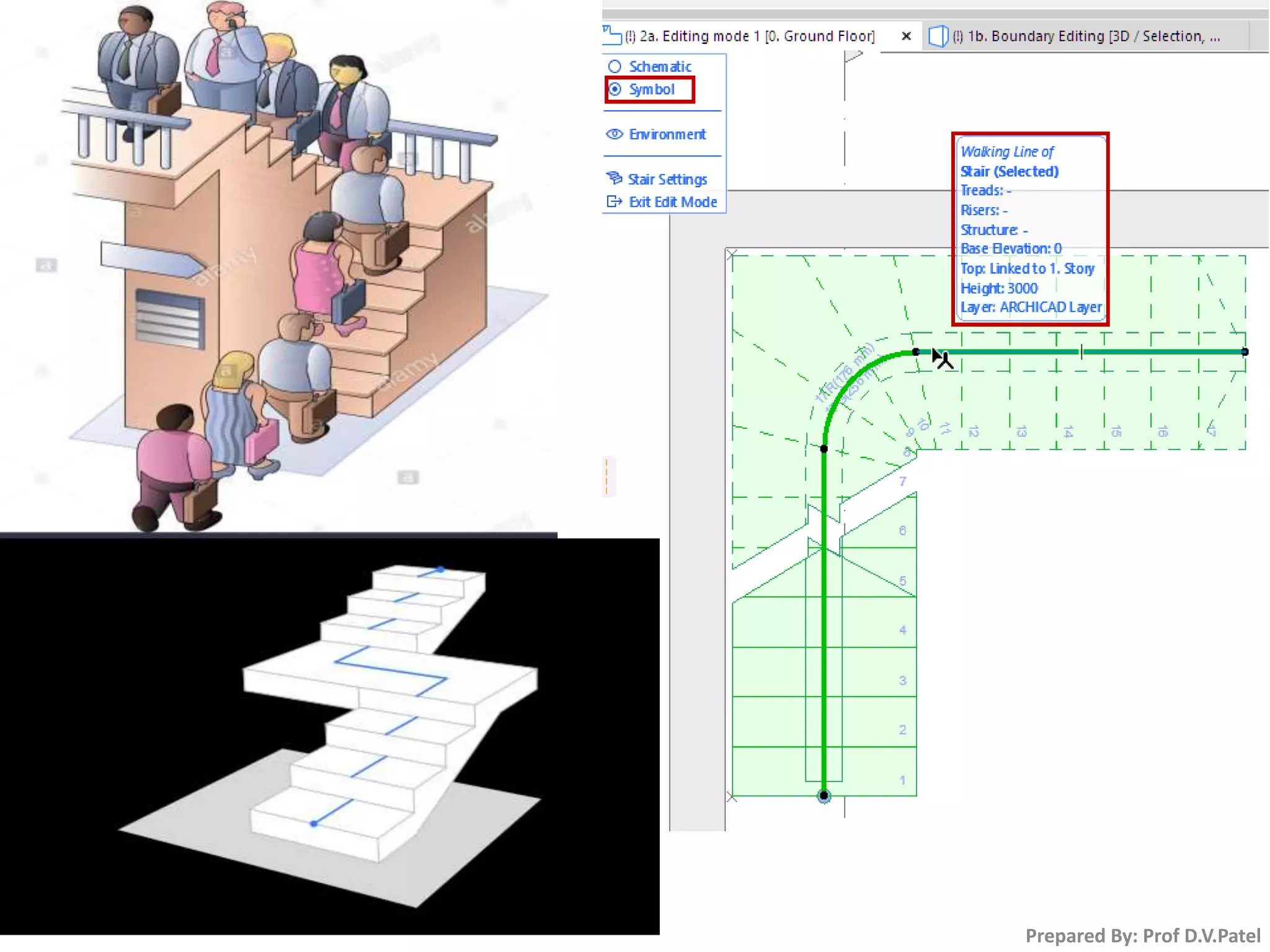Click the 3D box icon on 1b tab
1270x952 pixels.
tap(938, 36)
